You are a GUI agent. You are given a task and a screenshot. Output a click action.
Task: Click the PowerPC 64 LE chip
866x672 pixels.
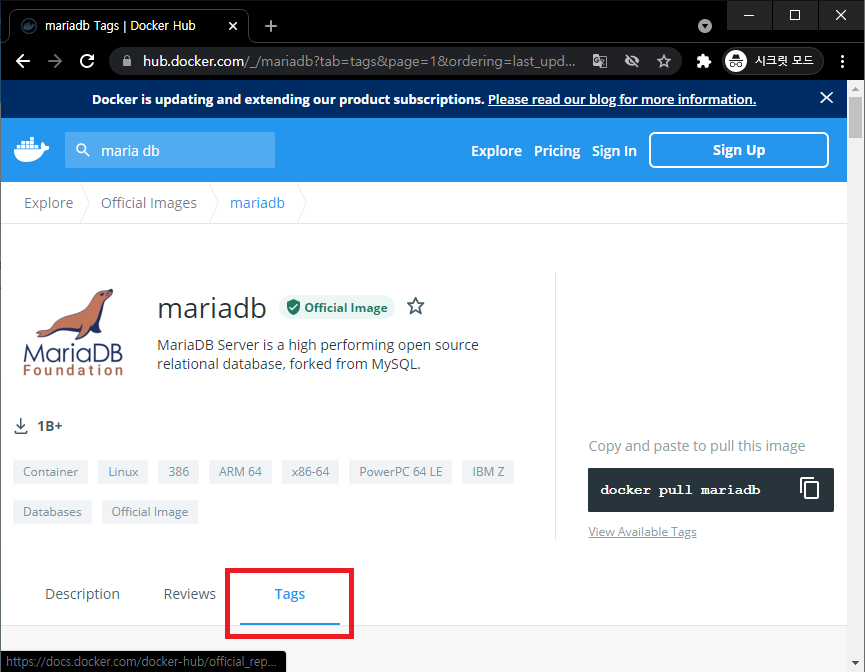[x=400, y=472]
